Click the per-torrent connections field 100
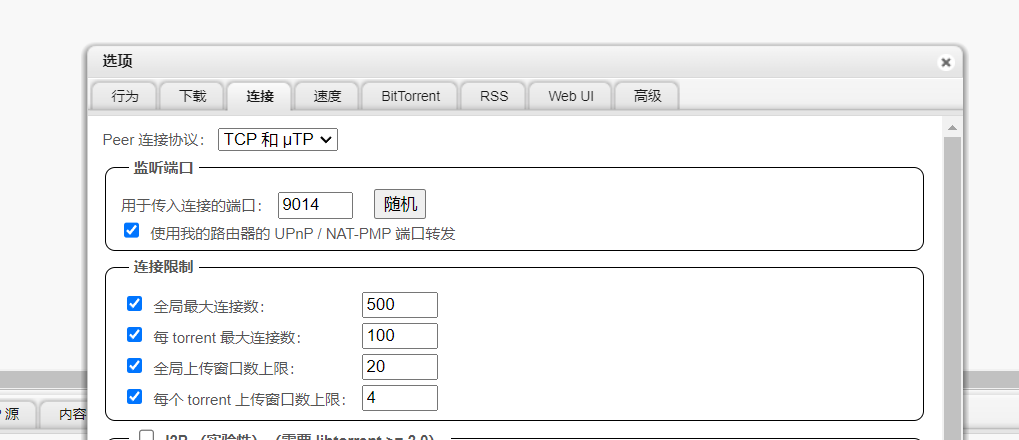The height and width of the screenshot is (440, 1019). [x=400, y=336]
